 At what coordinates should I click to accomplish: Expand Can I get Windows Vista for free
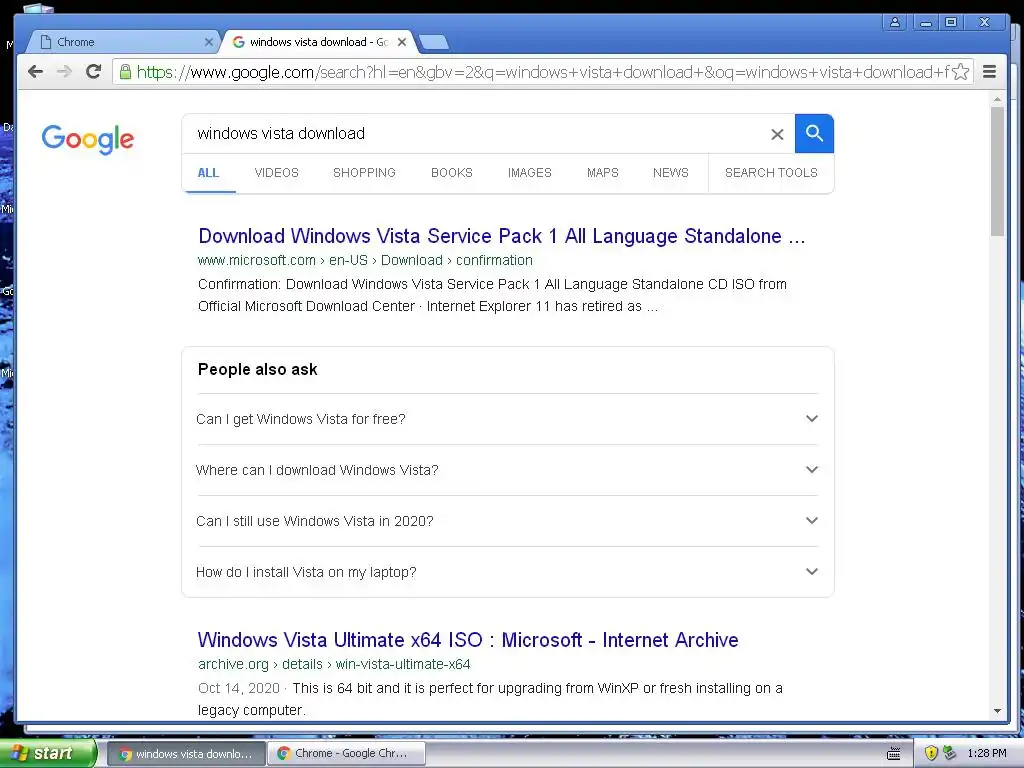point(507,419)
